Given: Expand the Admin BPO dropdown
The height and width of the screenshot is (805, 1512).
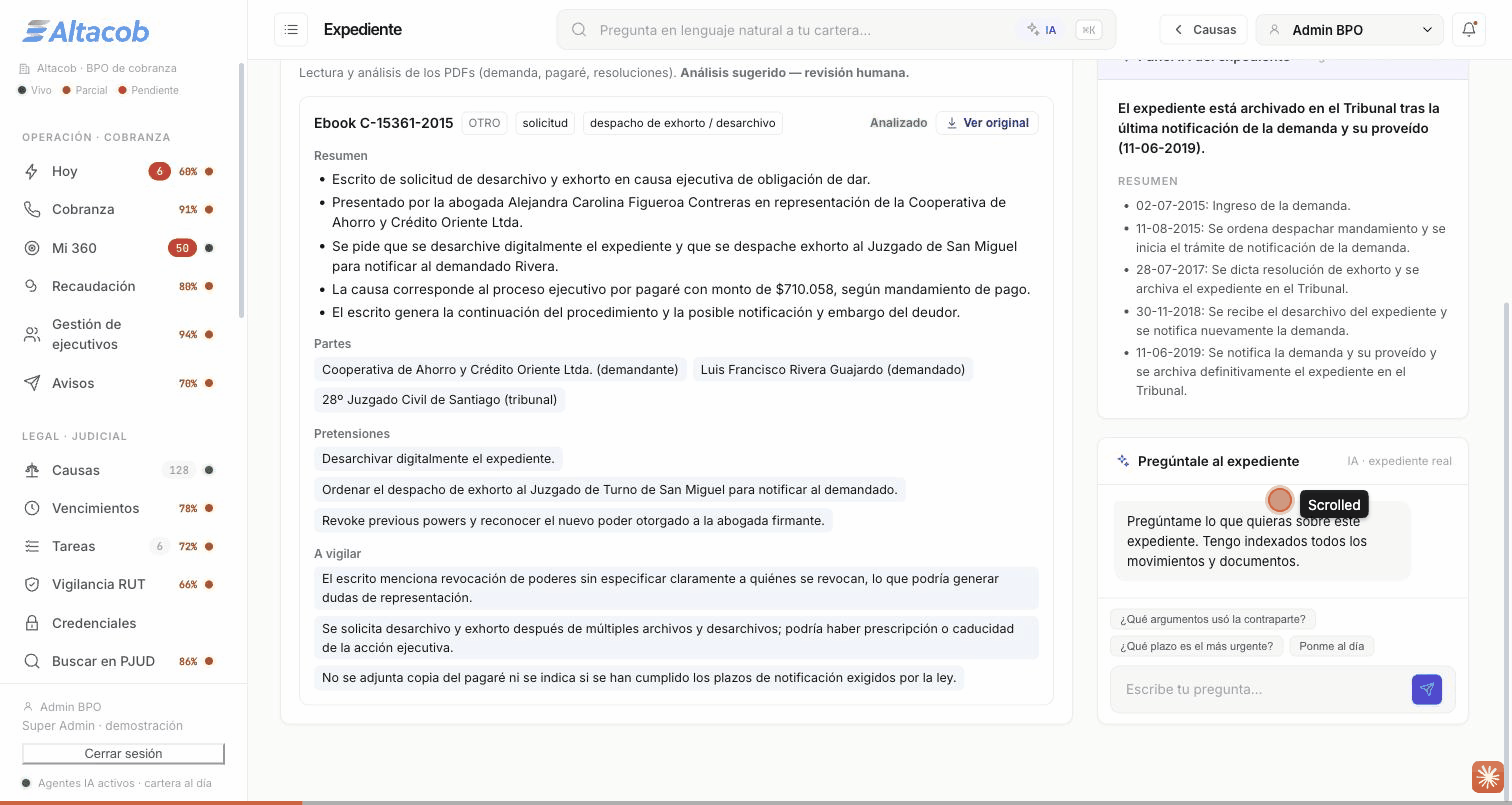Looking at the screenshot, I should pyautogui.click(x=1349, y=30).
